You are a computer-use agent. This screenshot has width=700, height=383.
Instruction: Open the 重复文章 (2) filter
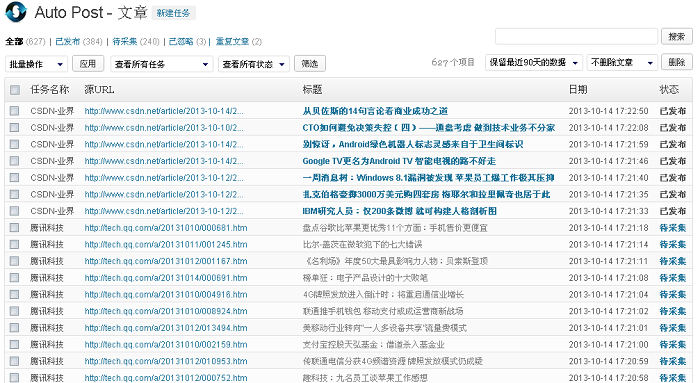pos(238,42)
